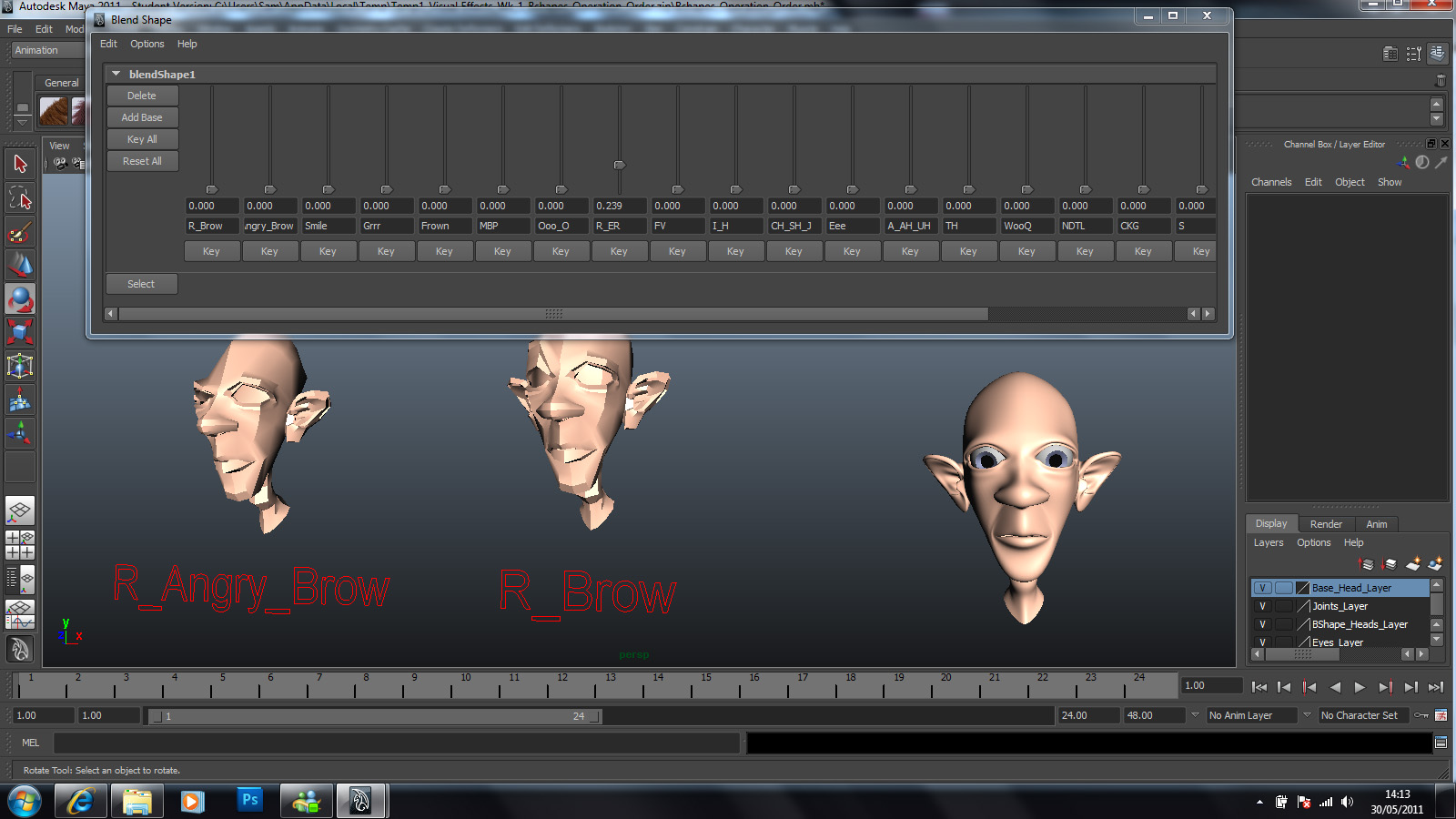The height and width of the screenshot is (819, 1456).
Task: Adjust the R_ER blend shape slider
Action: [620, 165]
